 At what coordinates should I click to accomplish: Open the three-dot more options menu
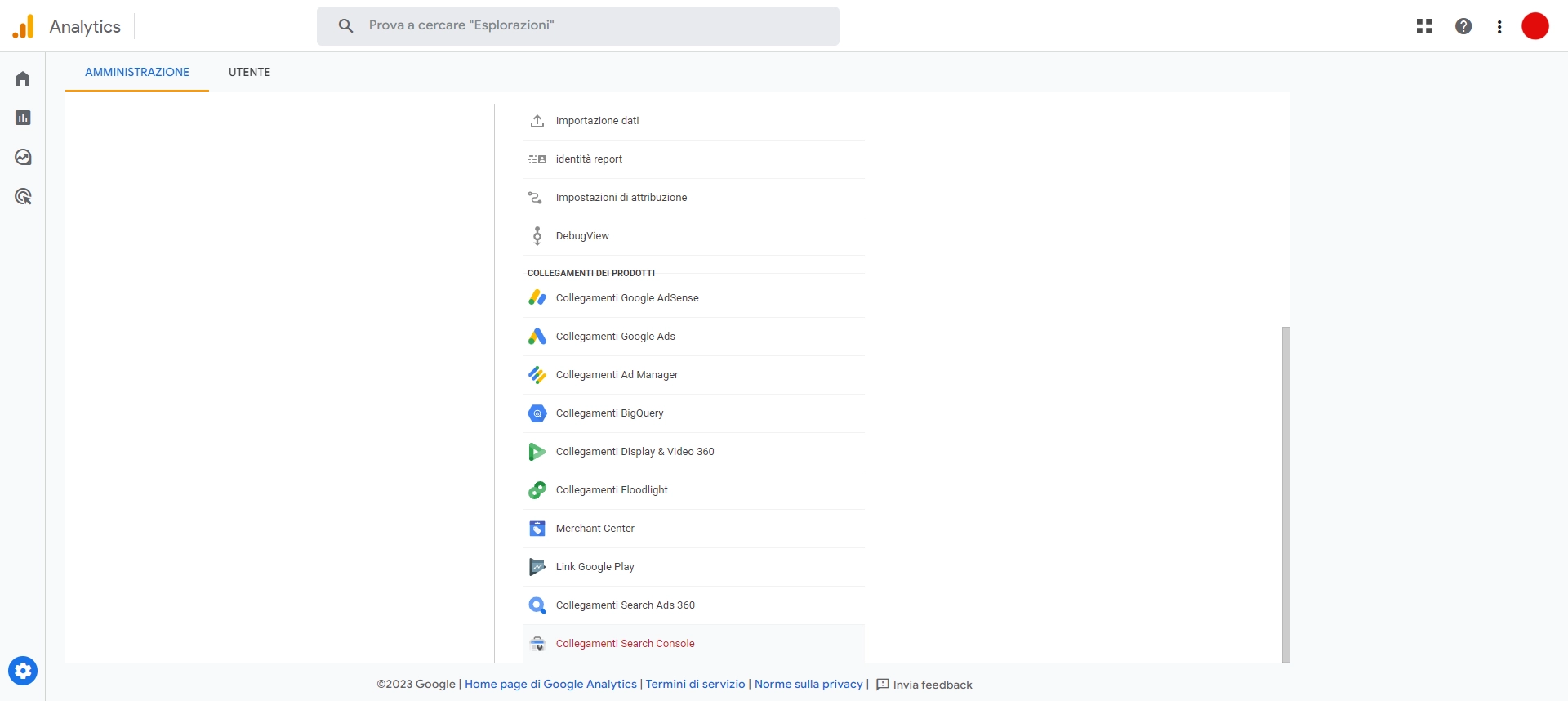pyautogui.click(x=1499, y=26)
